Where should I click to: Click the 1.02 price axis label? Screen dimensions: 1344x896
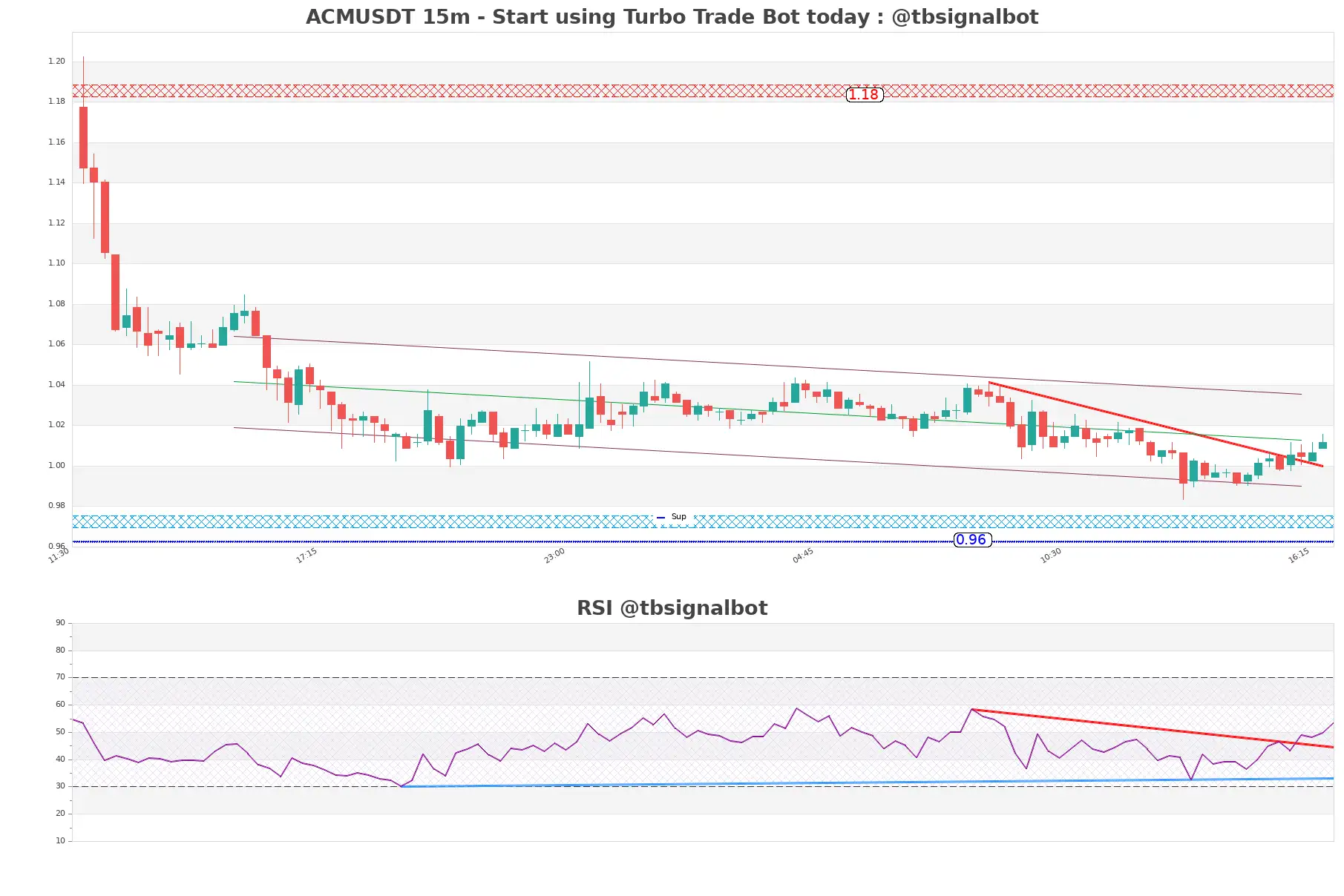56,425
